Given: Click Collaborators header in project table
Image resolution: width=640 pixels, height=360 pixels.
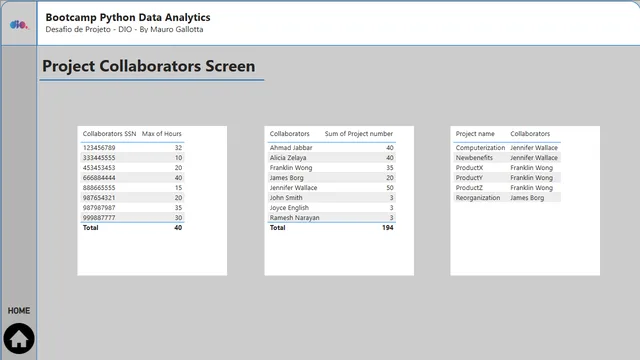Looking at the screenshot, I should pyautogui.click(x=530, y=134).
